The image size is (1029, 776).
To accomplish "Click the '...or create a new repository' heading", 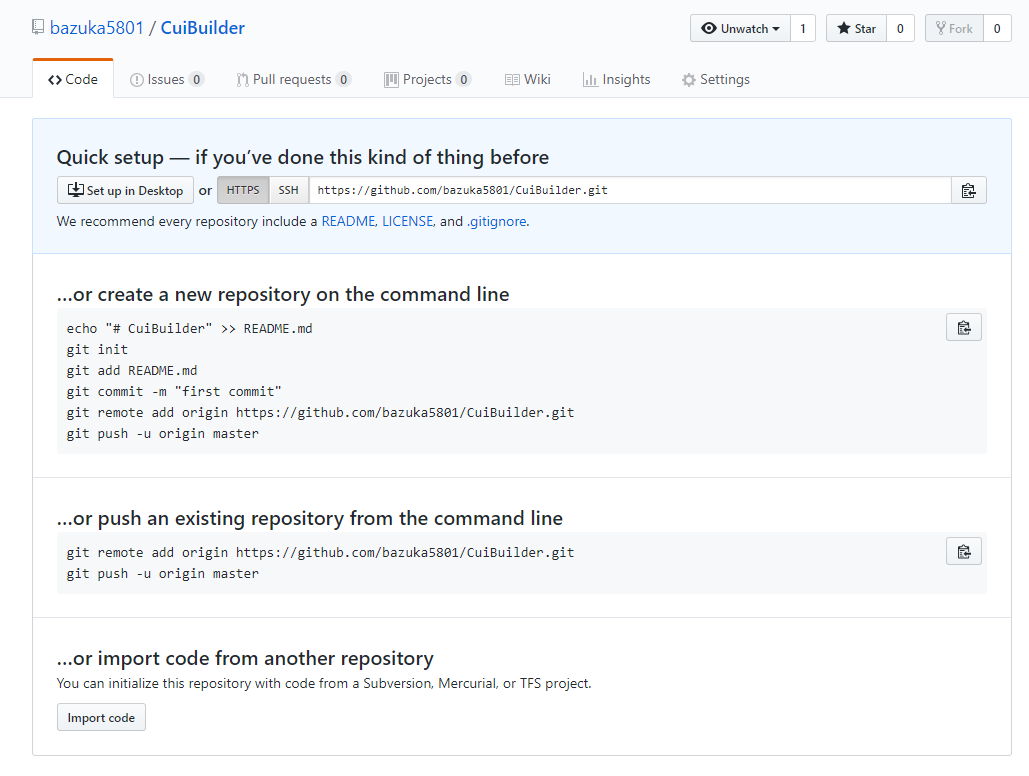I will coord(283,295).
